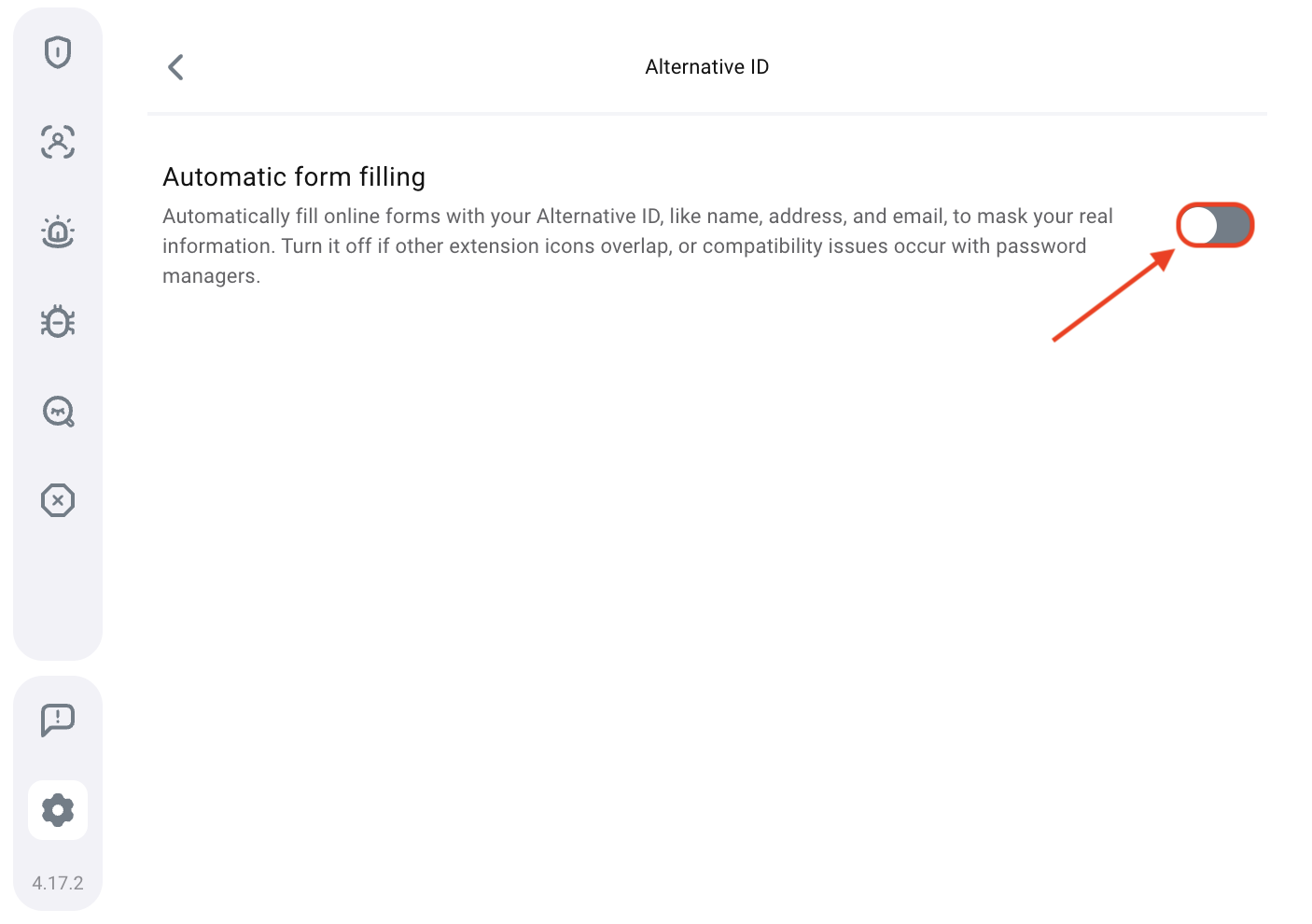Image resolution: width=1312 pixels, height=924 pixels.
Task: Open the VPN shield icon in sidebar
Action: click(x=58, y=52)
